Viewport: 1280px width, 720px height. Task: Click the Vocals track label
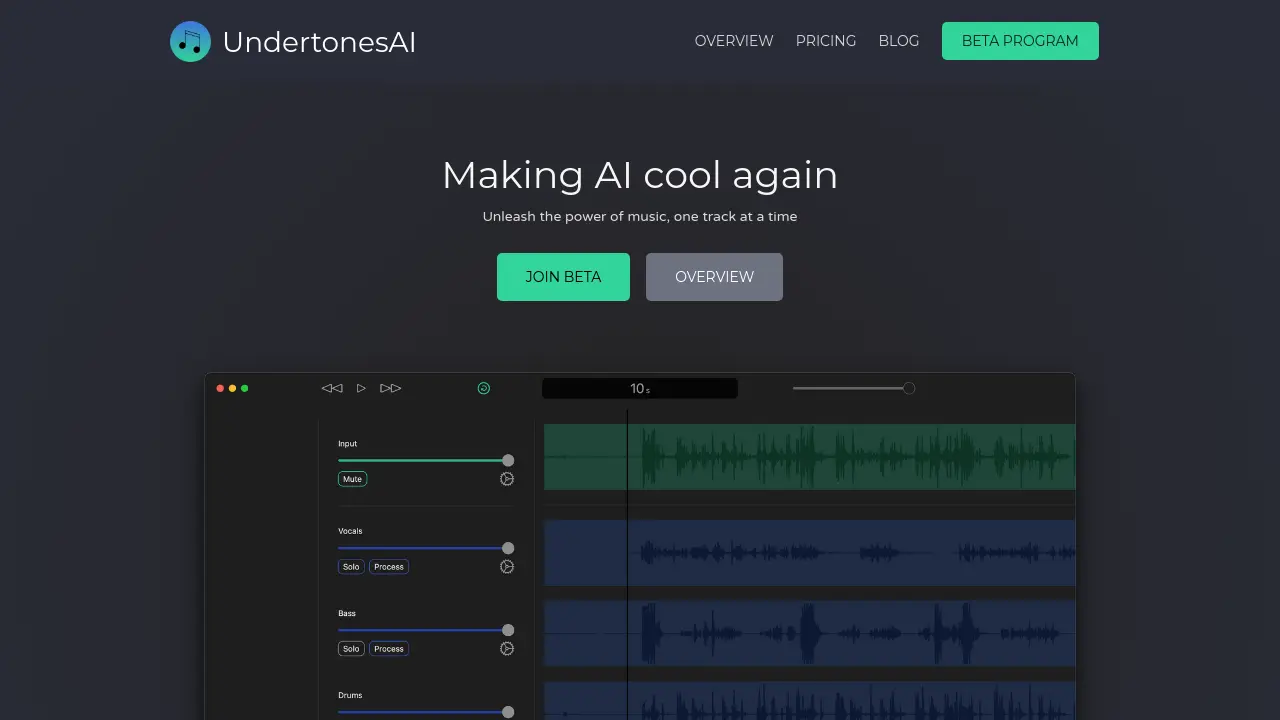(350, 531)
